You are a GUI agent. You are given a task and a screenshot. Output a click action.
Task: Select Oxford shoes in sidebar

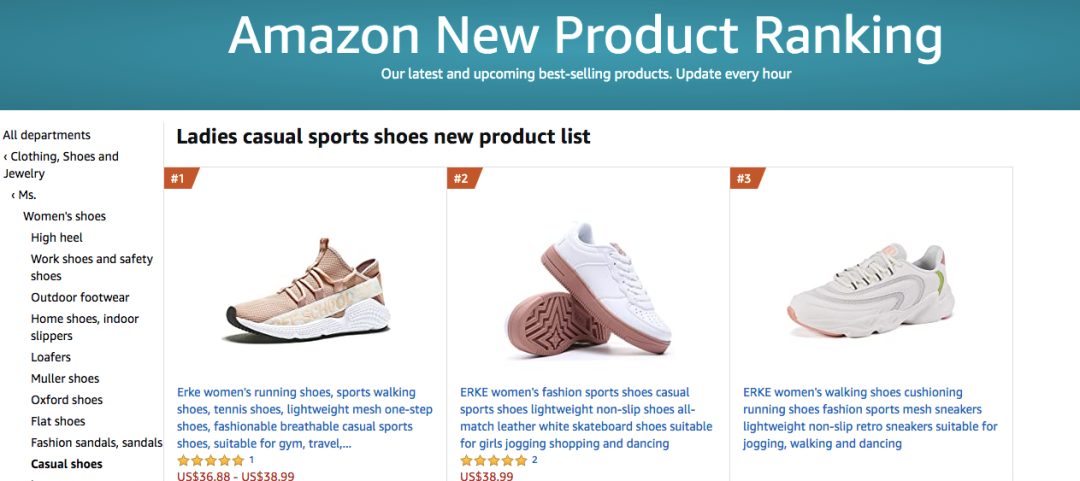[67, 400]
